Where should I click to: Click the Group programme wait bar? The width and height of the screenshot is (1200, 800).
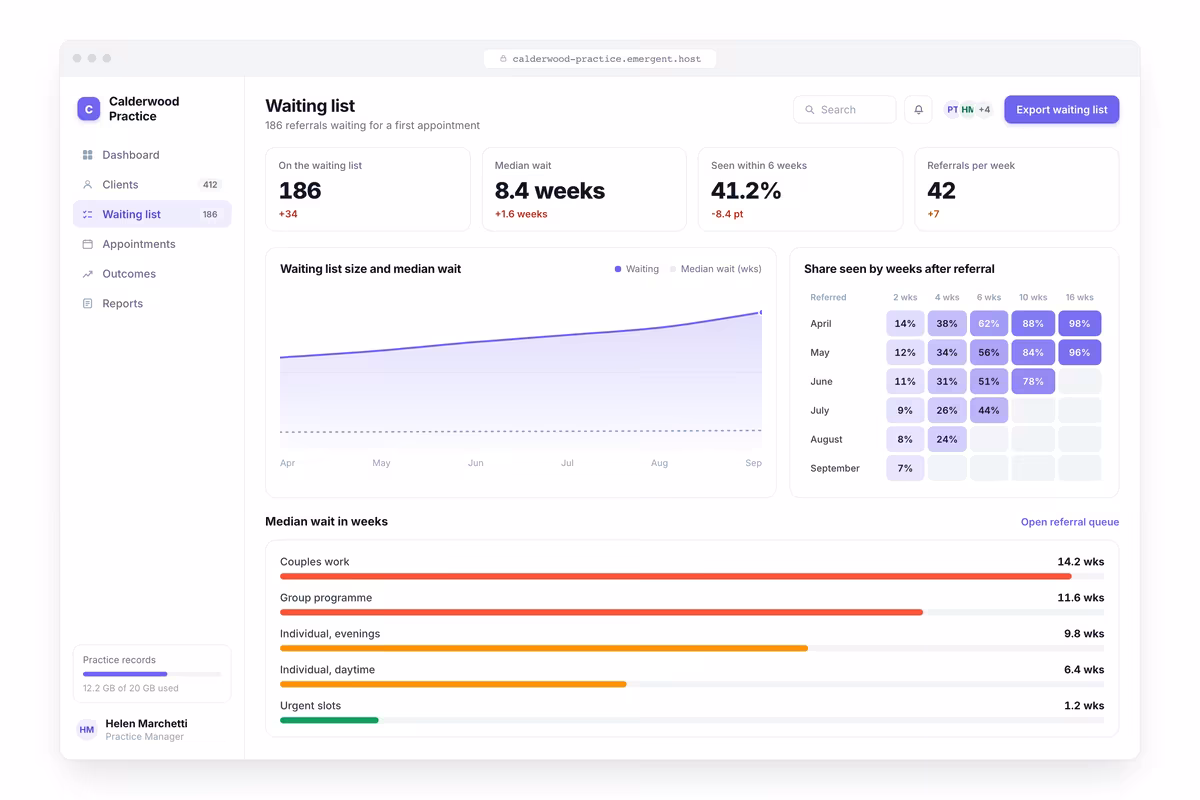click(x=601, y=612)
